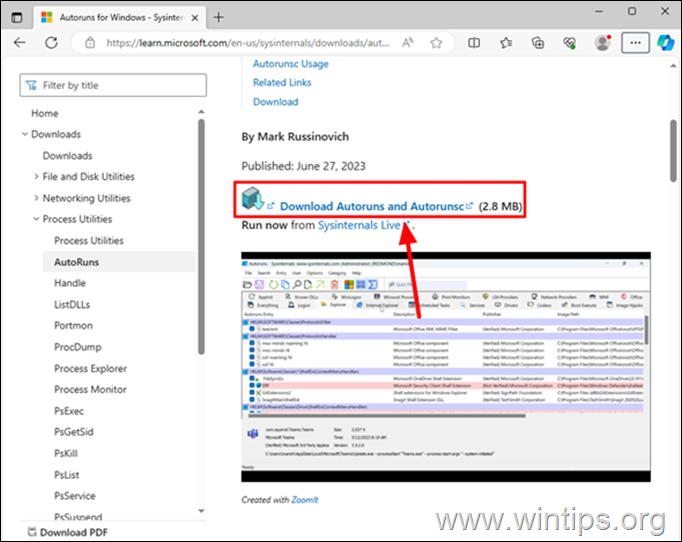
Task: Follow the Related Links link
Action: click(x=282, y=83)
